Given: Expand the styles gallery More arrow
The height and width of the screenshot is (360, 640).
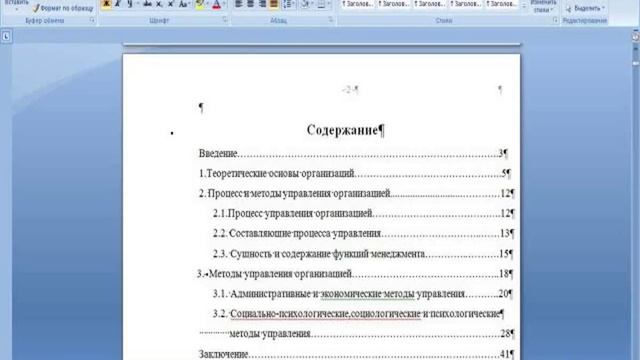Looking at the screenshot, I should click(524, 6).
